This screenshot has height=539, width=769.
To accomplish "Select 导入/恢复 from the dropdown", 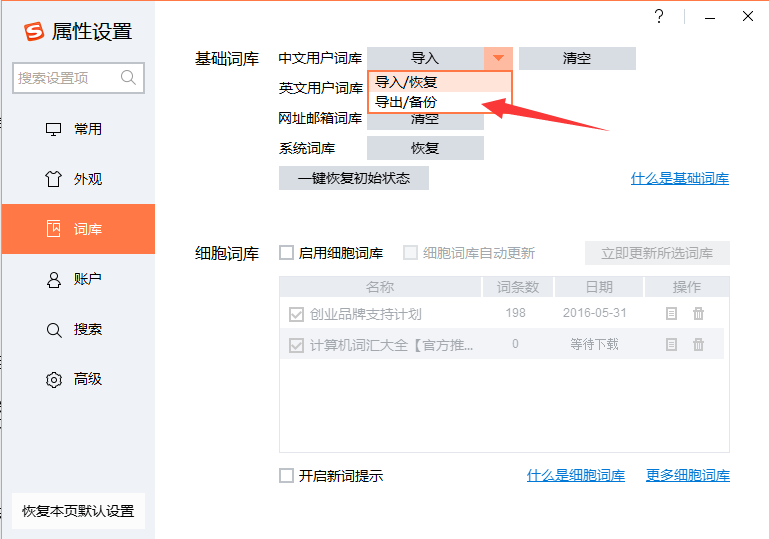I will (x=407, y=82).
